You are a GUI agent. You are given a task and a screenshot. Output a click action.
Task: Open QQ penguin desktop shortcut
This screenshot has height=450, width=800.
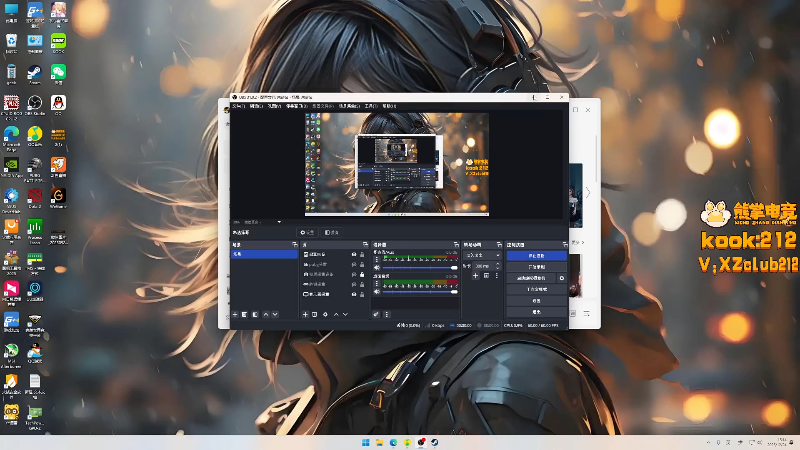(58, 105)
